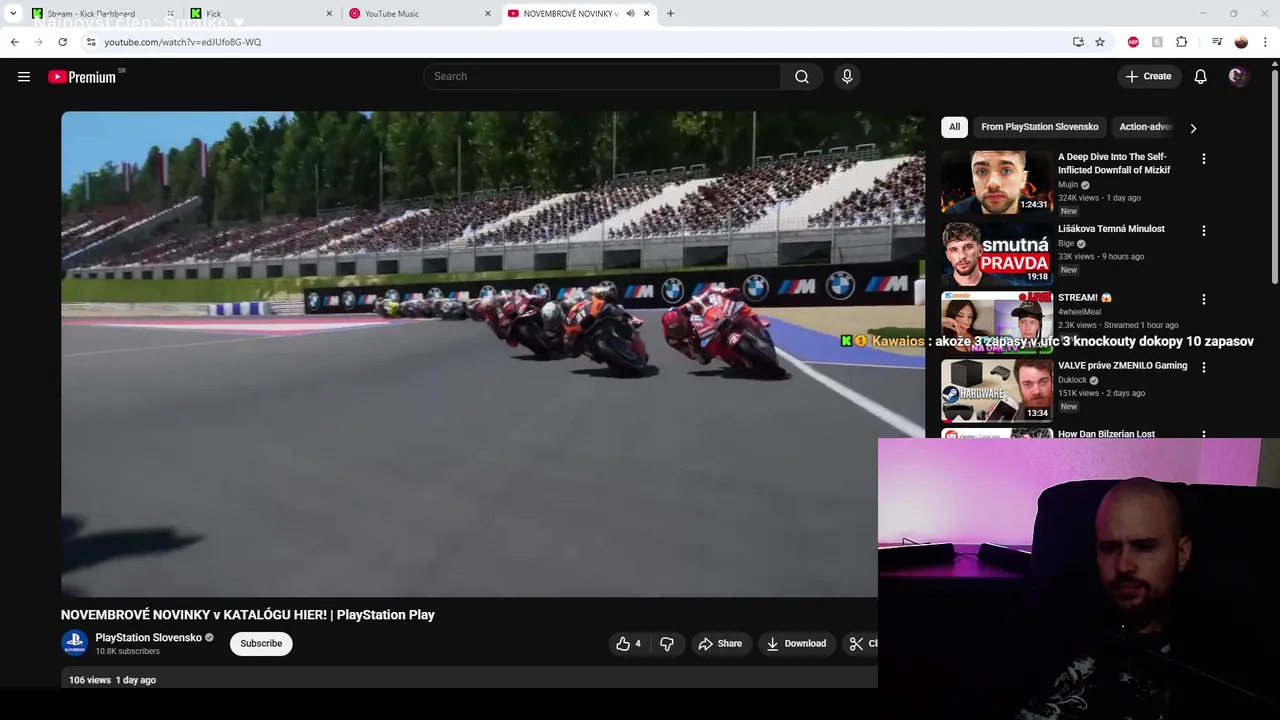Open the Extensions puzzle menu

coord(1182,42)
